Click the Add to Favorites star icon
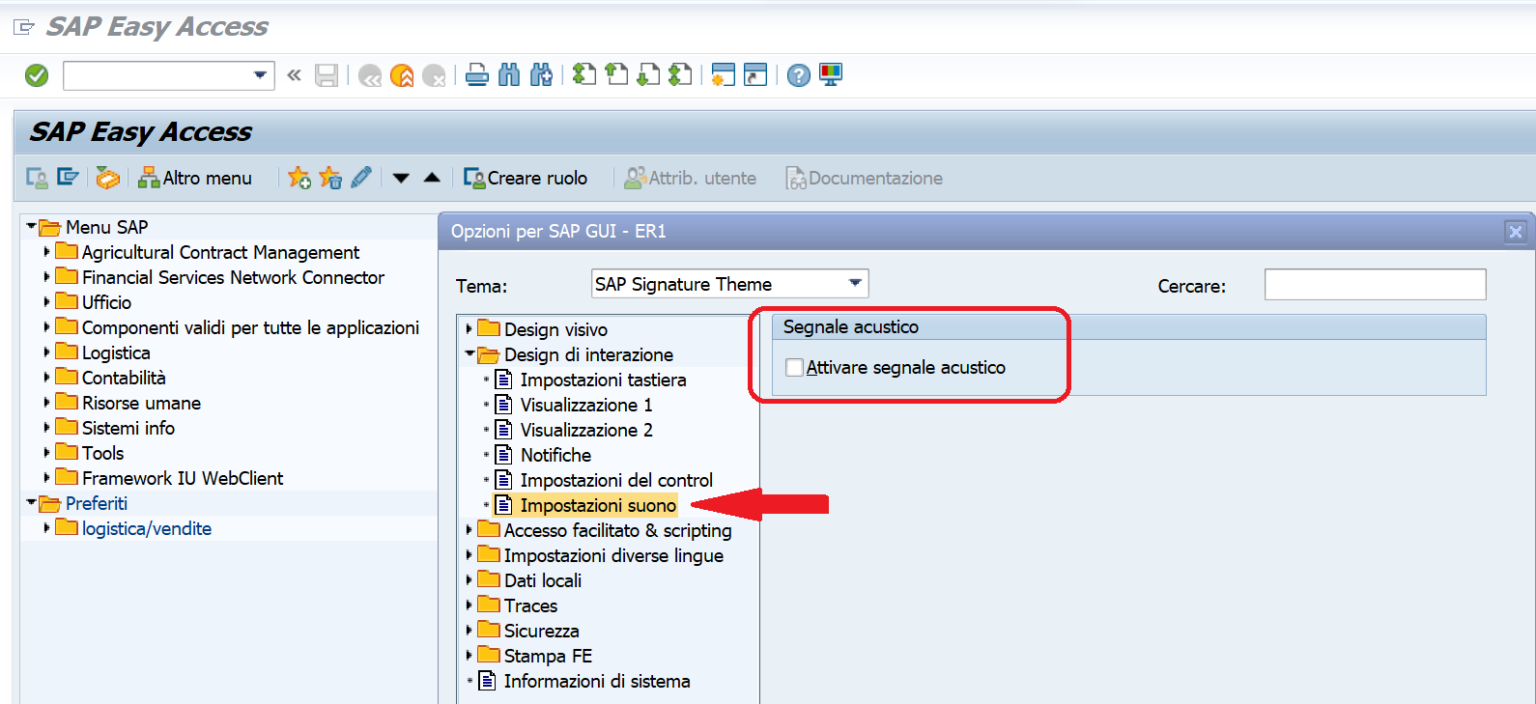Image resolution: width=1536 pixels, height=704 pixels. (298, 177)
